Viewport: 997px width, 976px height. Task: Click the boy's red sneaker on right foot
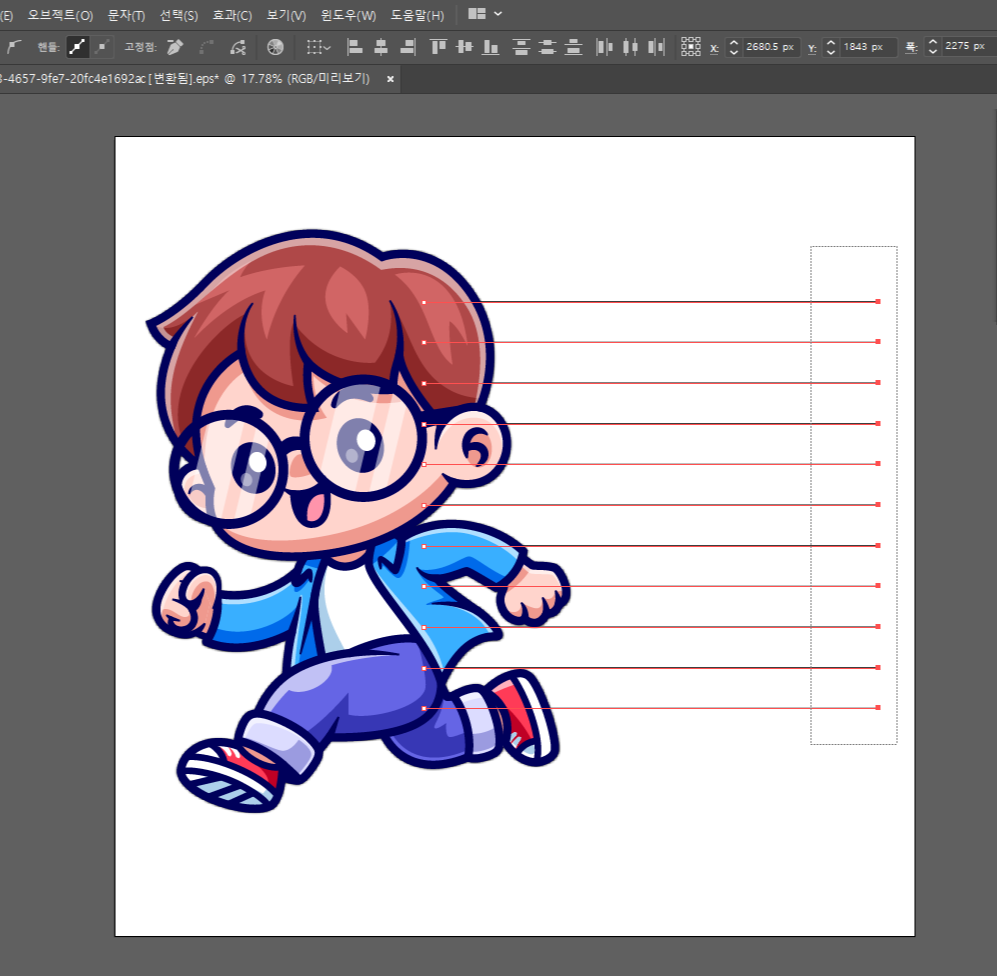pos(525,715)
